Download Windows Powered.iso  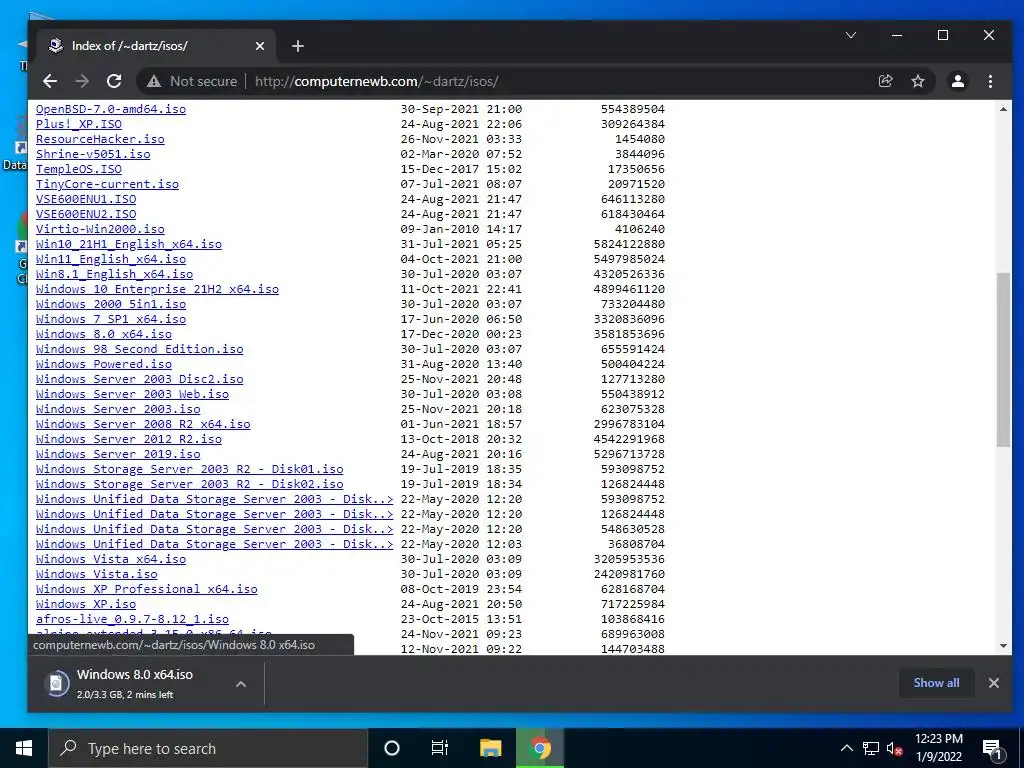pyautogui.click(x=104, y=364)
